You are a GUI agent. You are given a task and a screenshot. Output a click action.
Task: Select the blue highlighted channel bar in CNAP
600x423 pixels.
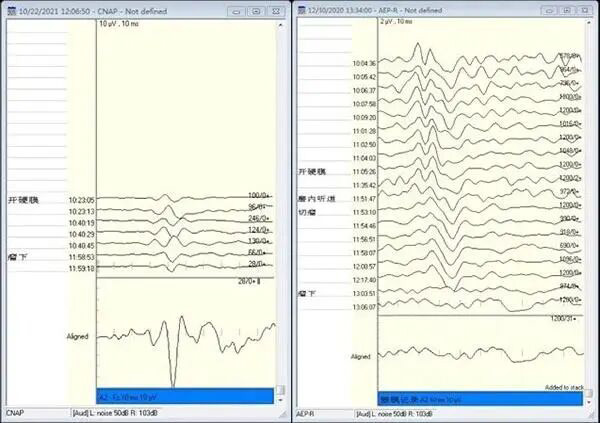pos(185,396)
